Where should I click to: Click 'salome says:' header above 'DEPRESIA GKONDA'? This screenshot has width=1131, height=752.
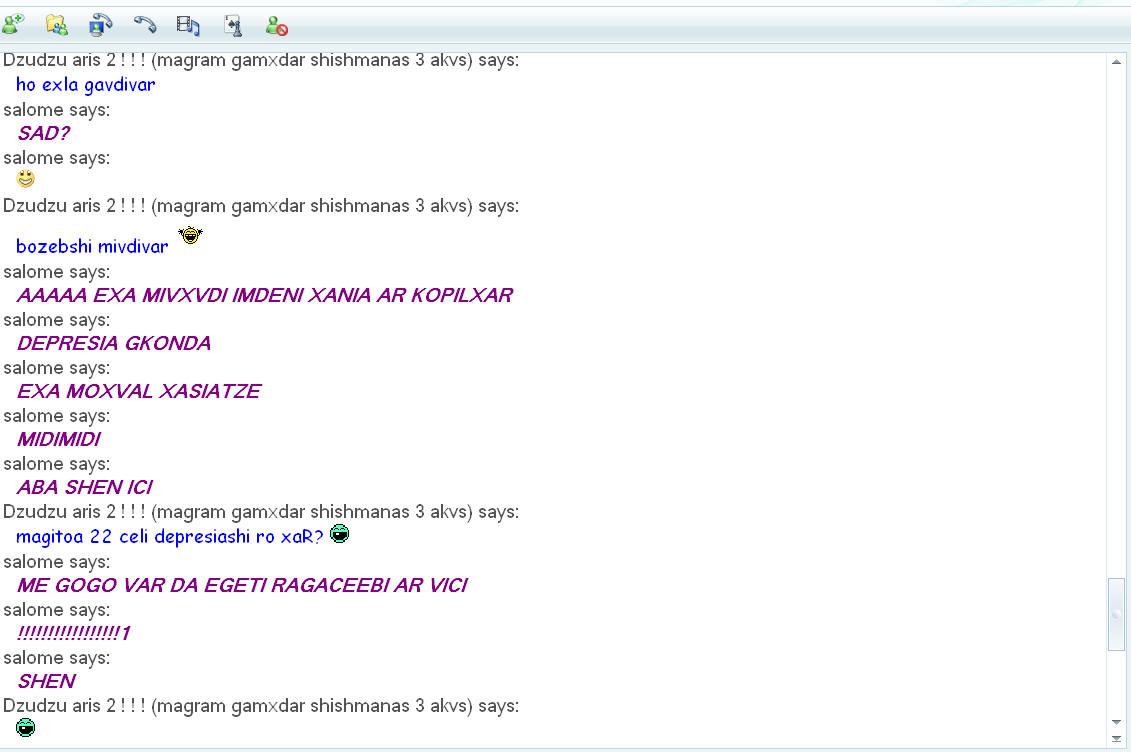56,320
